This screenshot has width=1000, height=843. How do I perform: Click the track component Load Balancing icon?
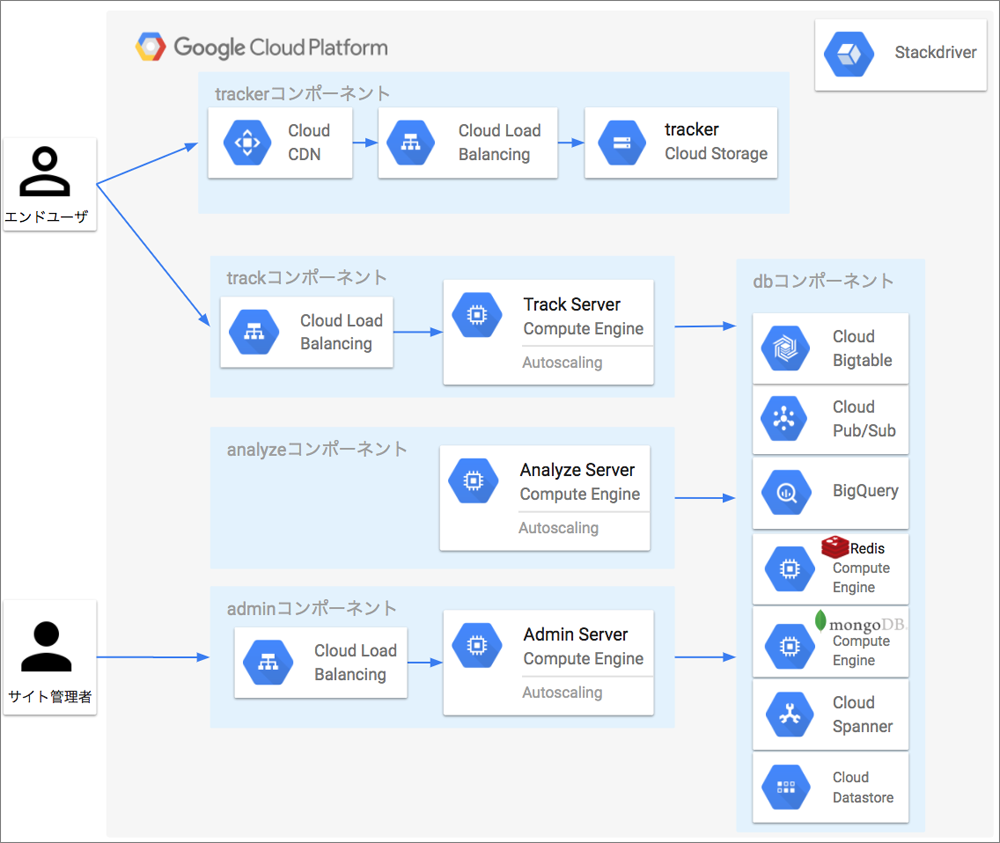[254, 332]
